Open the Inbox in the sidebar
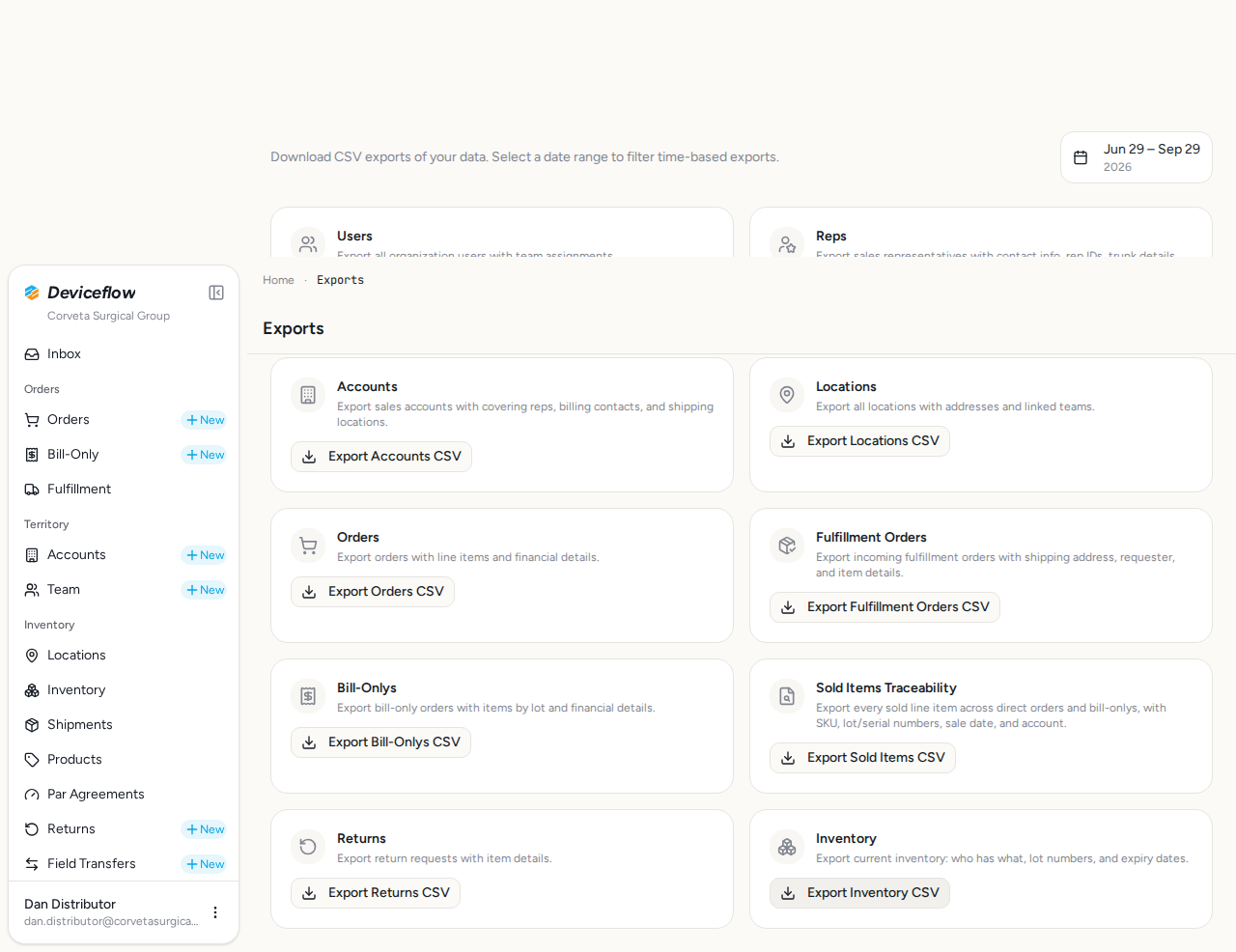The width and height of the screenshot is (1236, 952). pos(124,354)
